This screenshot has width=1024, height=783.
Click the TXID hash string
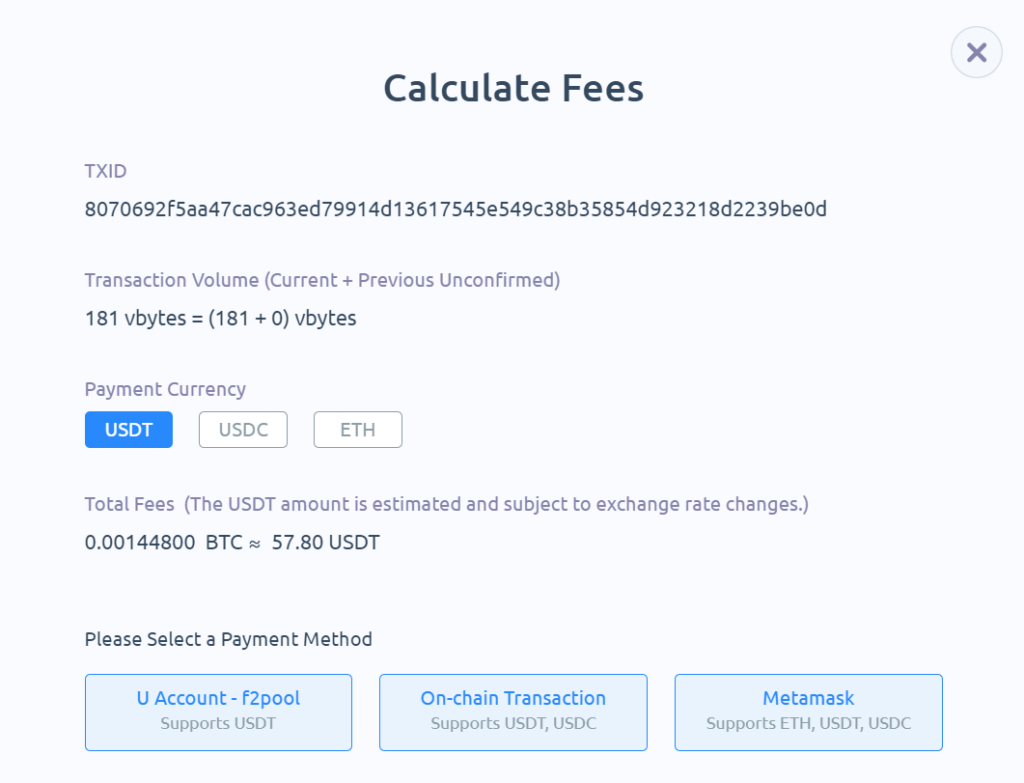[x=455, y=209]
